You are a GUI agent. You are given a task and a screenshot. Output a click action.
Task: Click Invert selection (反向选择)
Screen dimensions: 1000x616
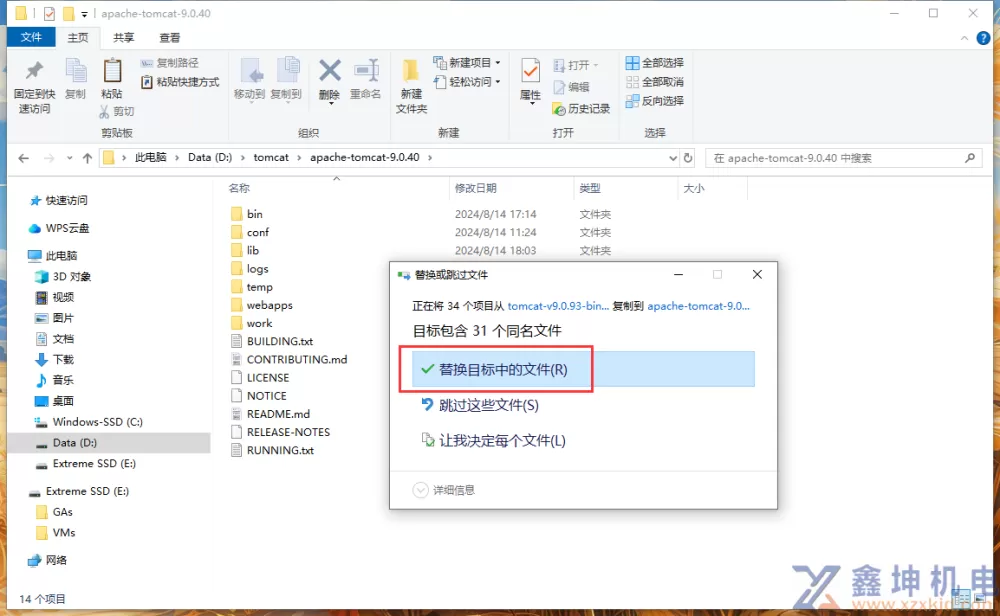(655, 101)
